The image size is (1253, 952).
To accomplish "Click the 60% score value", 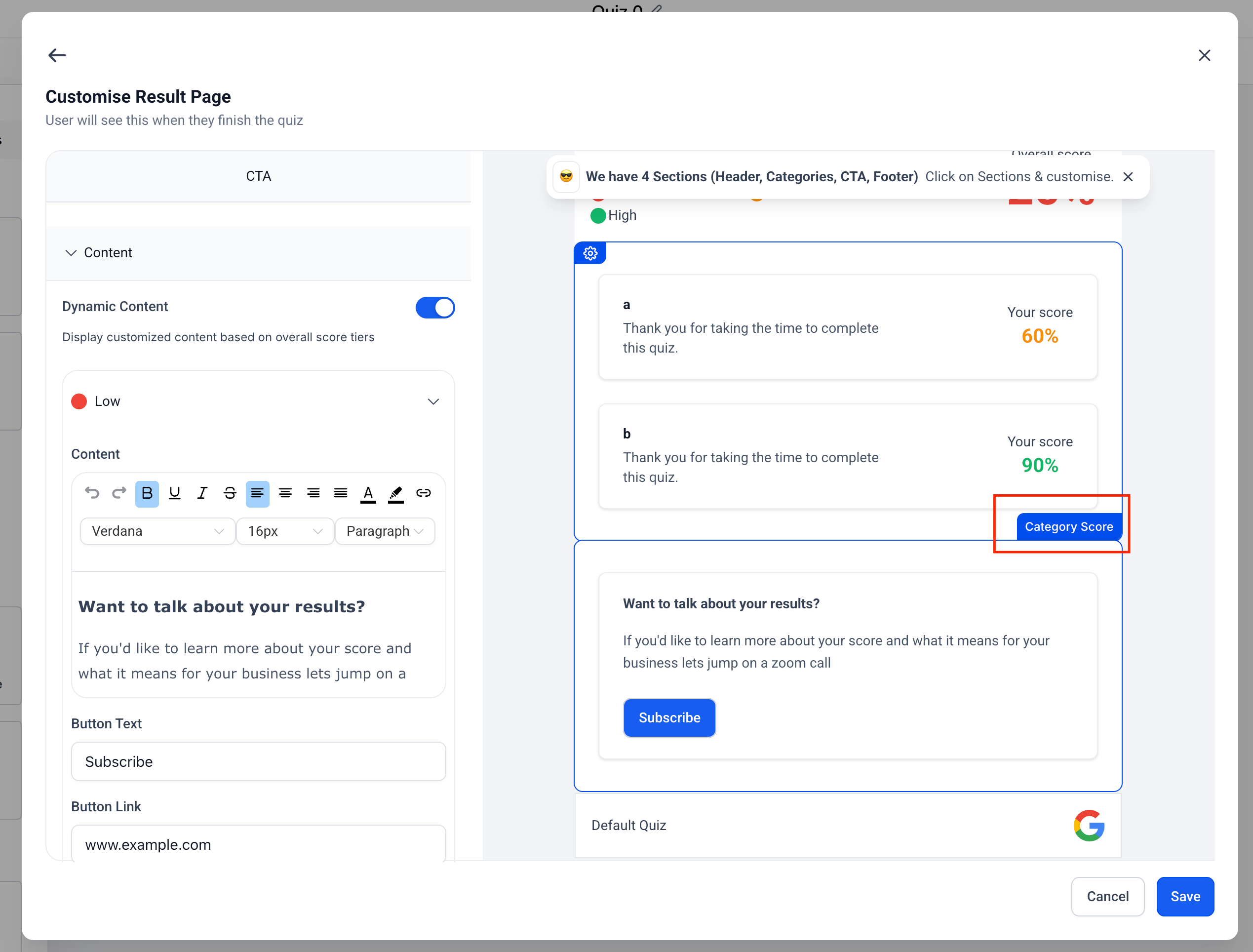I will point(1039,336).
